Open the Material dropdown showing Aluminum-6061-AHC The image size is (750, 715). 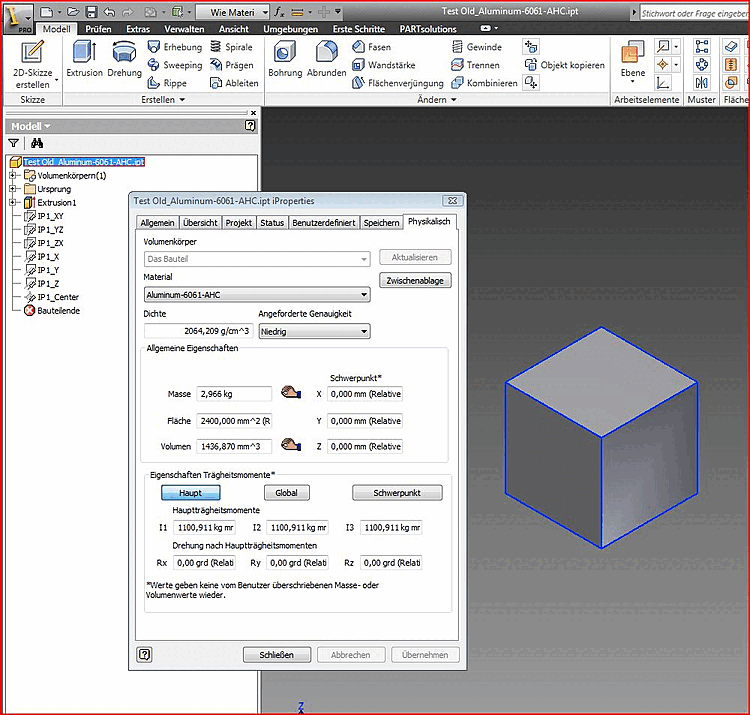pyautogui.click(x=257, y=295)
